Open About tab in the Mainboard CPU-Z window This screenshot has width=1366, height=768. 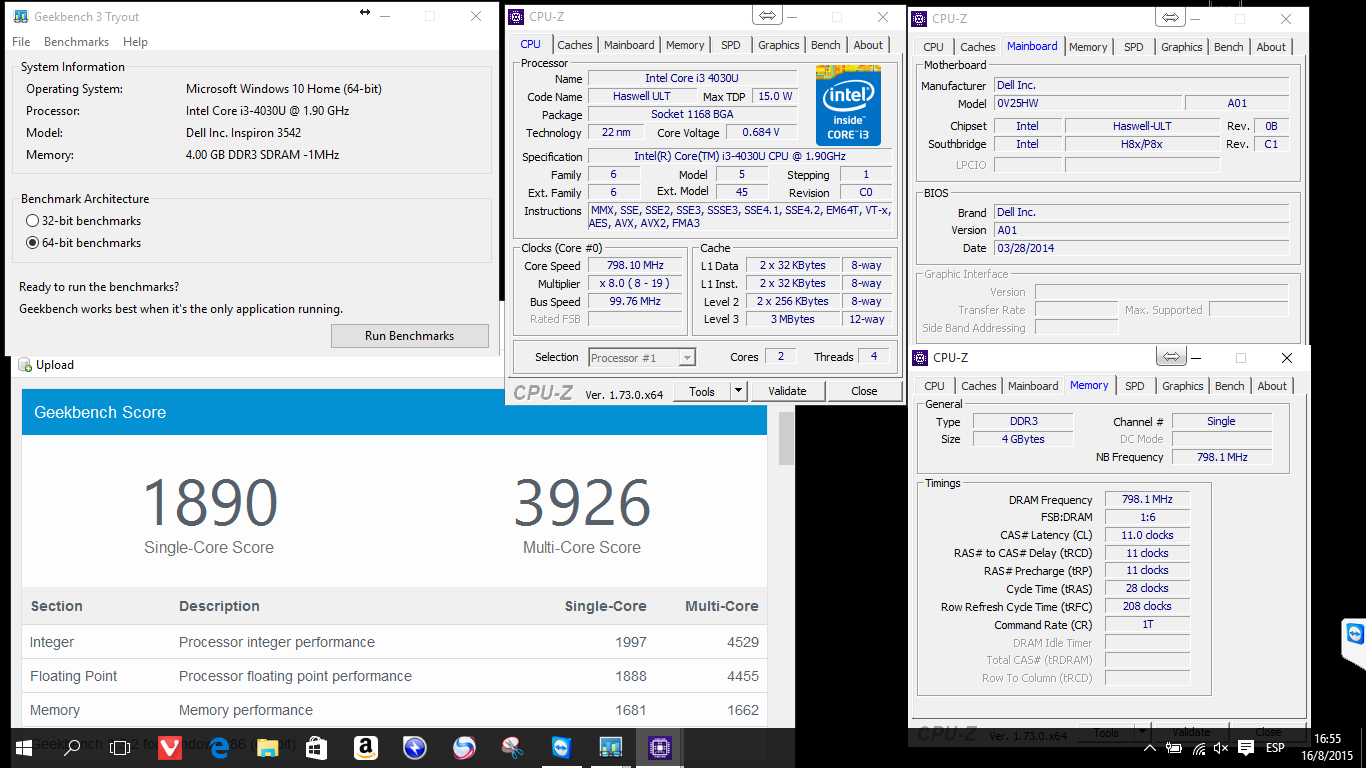tap(1271, 47)
